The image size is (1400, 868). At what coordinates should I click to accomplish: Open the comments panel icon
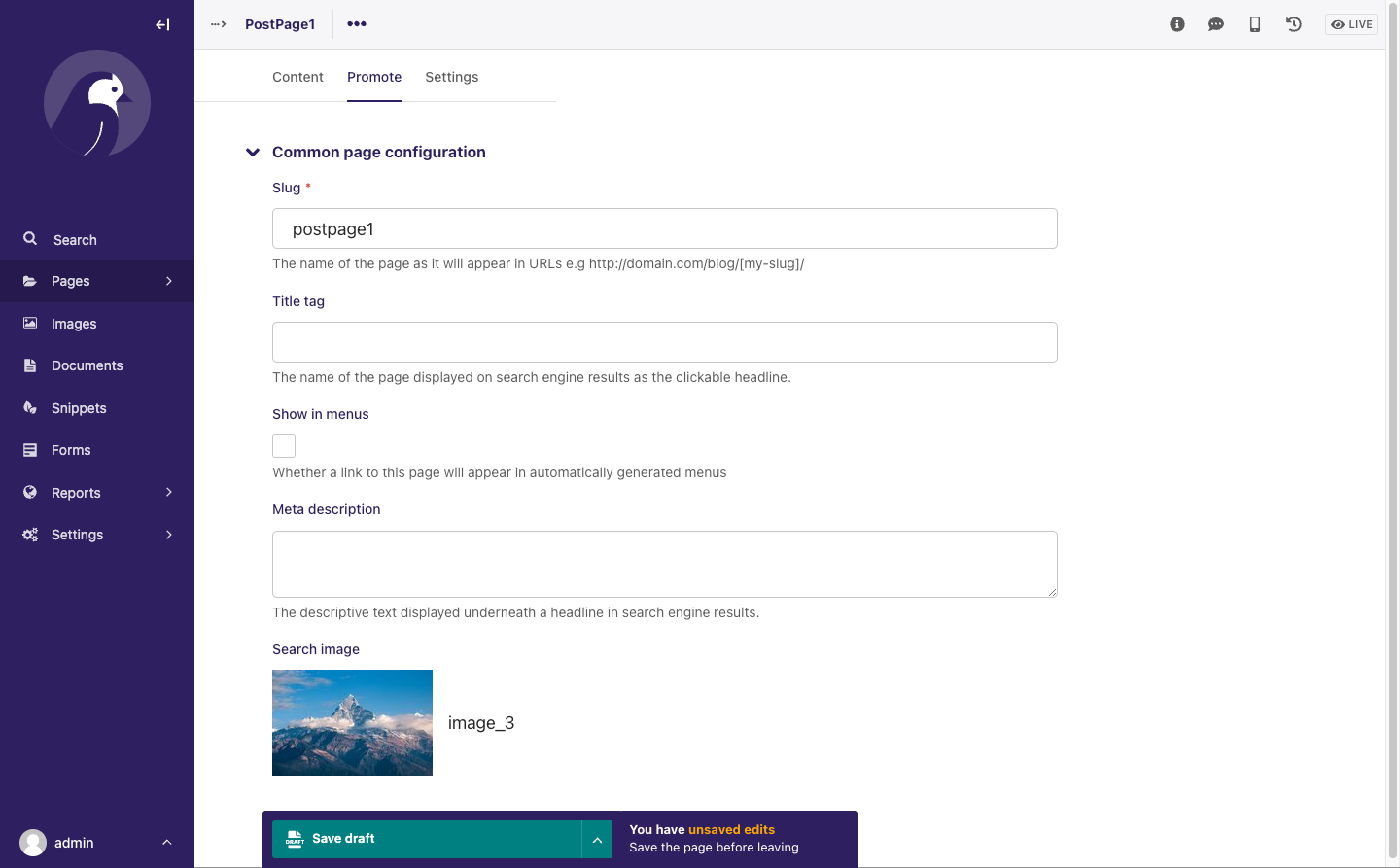point(1215,24)
